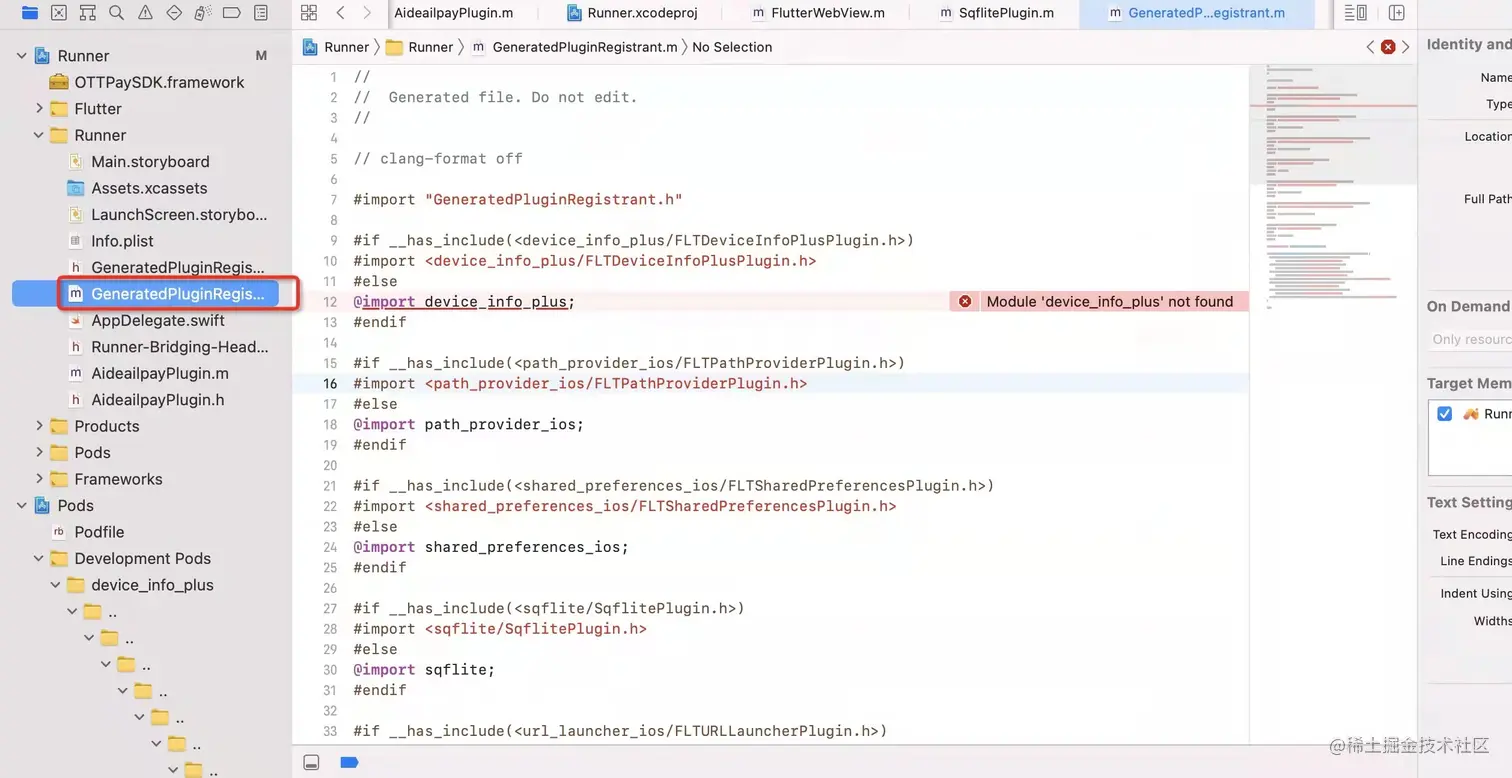
Task: Click the device_info_plus not found error message
Action: pos(1110,301)
